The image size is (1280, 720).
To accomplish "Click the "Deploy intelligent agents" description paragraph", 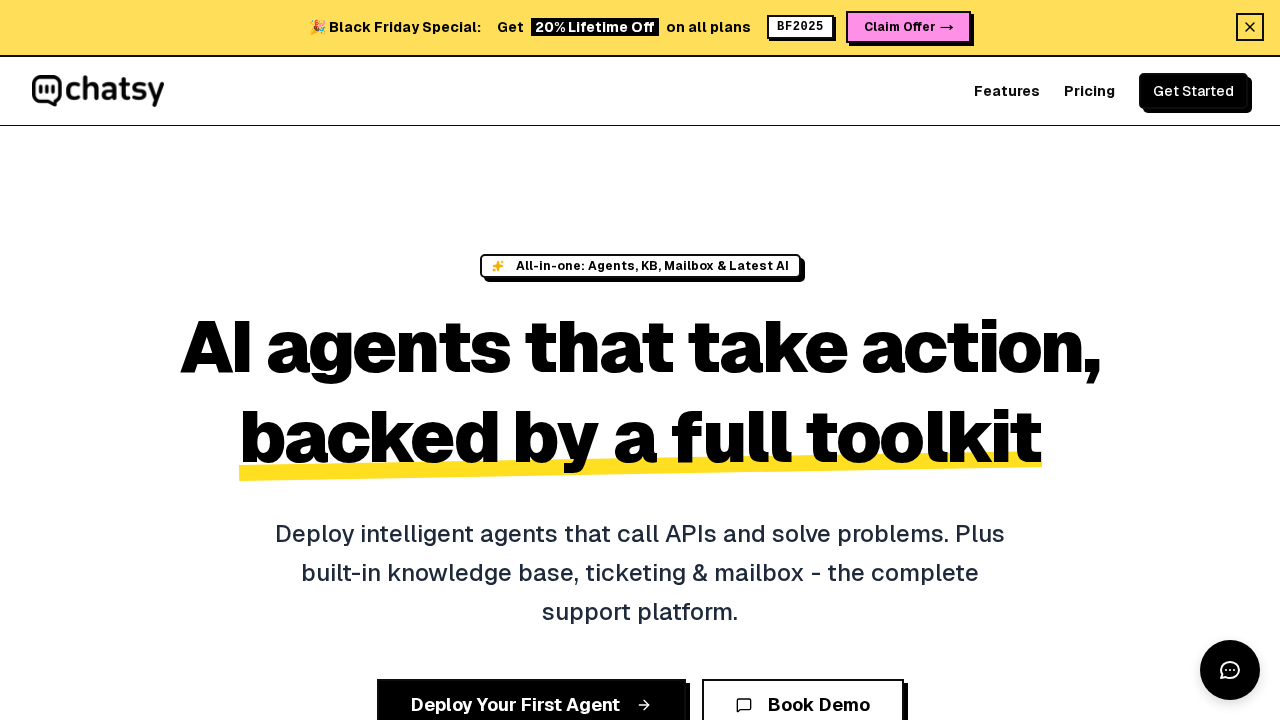I will (x=640, y=572).
